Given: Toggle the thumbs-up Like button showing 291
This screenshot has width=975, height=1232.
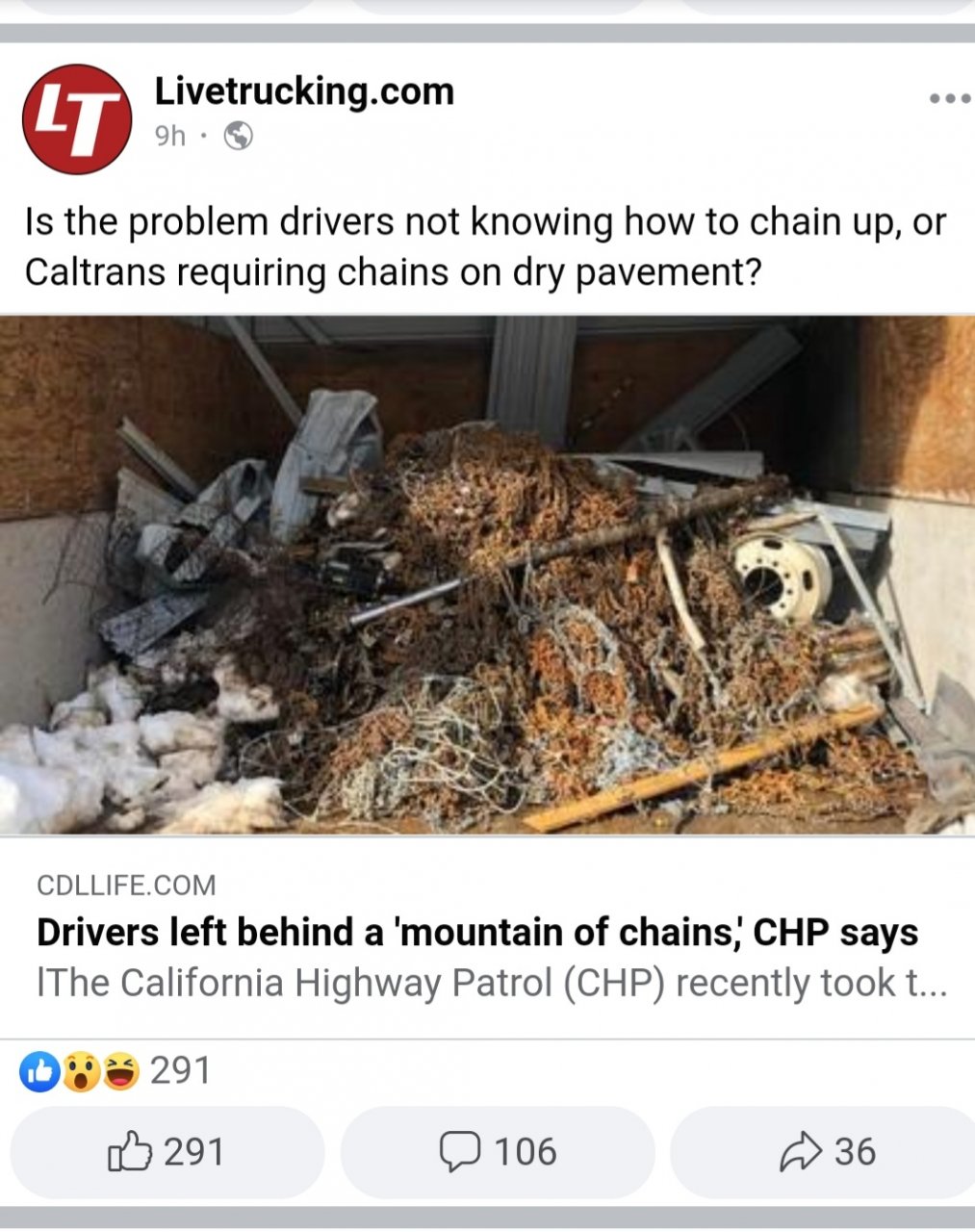Looking at the screenshot, I should [x=167, y=1152].
